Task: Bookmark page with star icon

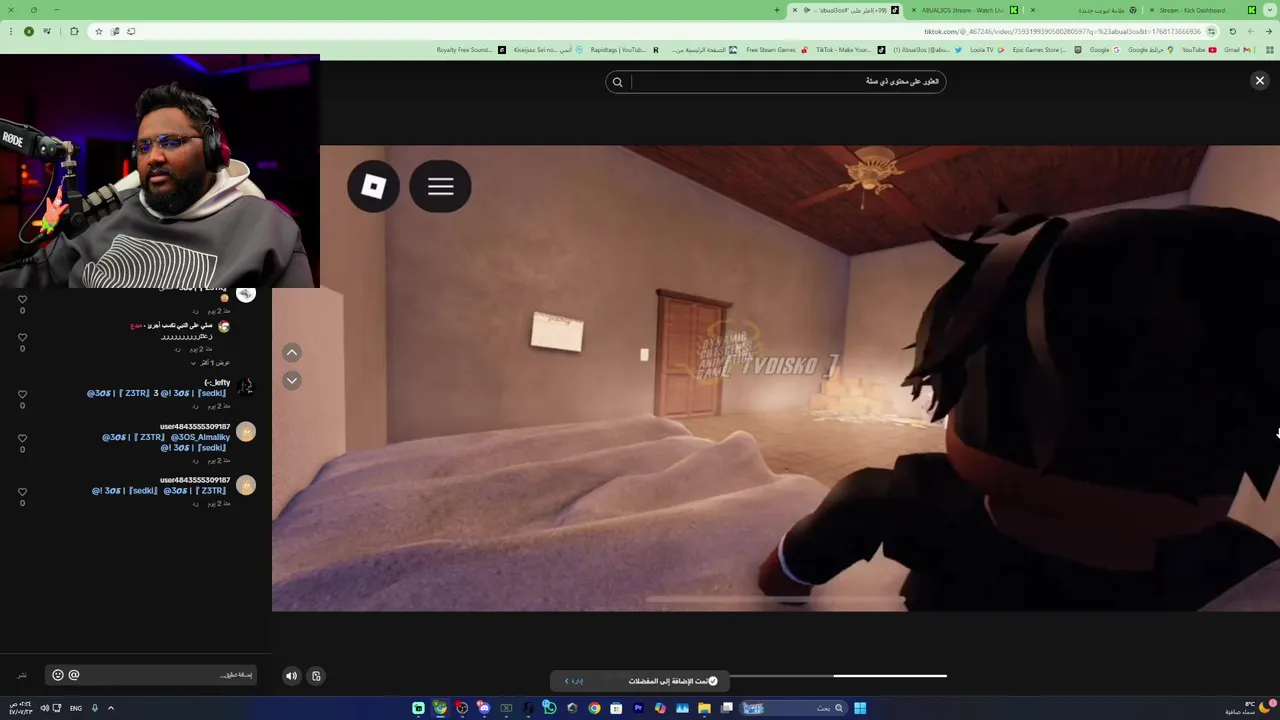Action: coord(98,31)
